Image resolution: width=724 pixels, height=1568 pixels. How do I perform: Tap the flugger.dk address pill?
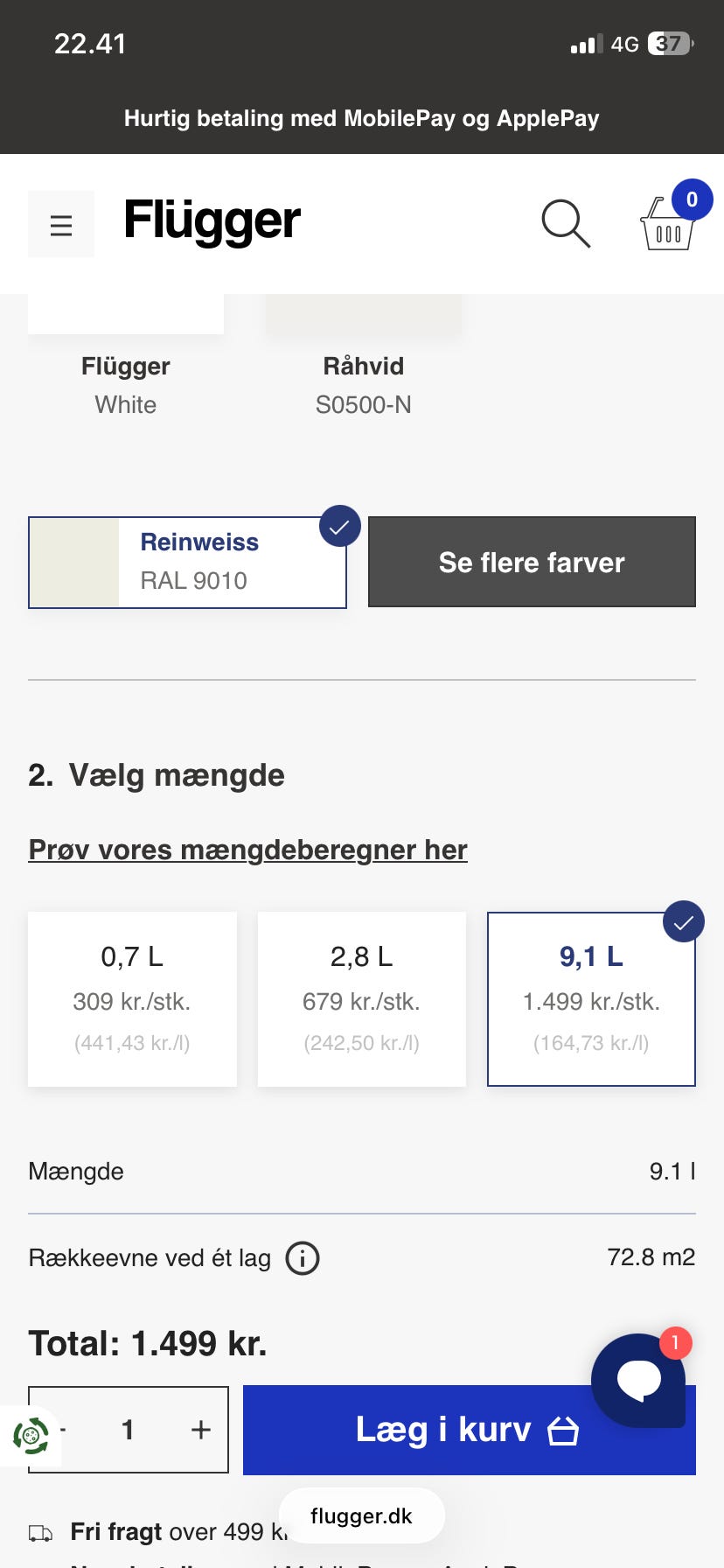tap(361, 1515)
